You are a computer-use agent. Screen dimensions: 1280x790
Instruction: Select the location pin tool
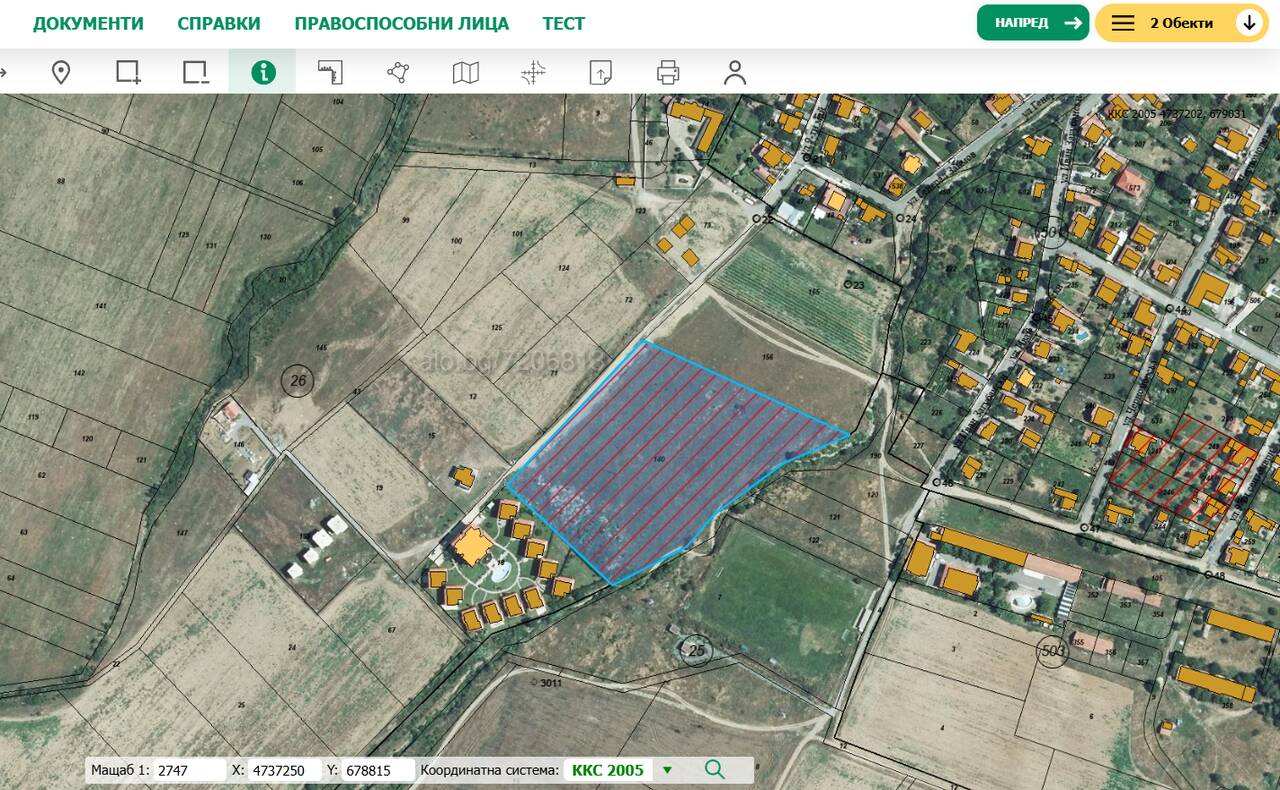61,72
